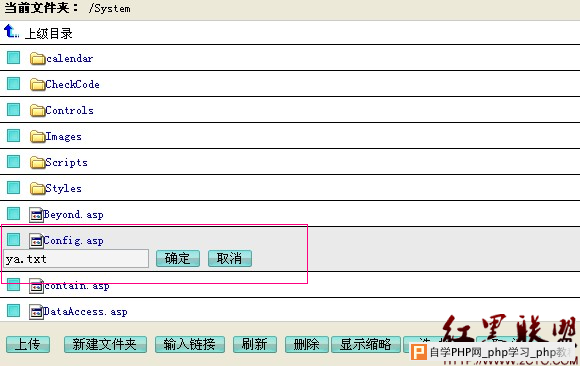
Task: Click the Beyond.asp file icon
Action: (36, 215)
